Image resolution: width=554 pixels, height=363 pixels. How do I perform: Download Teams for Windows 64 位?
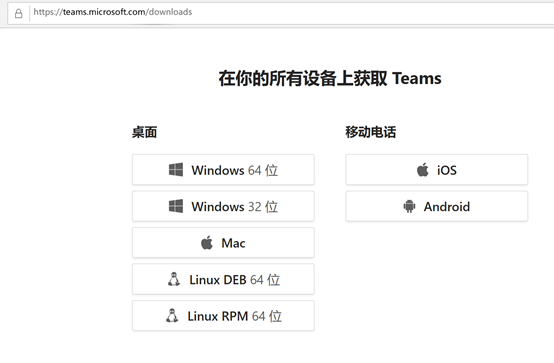pos(223,170)
